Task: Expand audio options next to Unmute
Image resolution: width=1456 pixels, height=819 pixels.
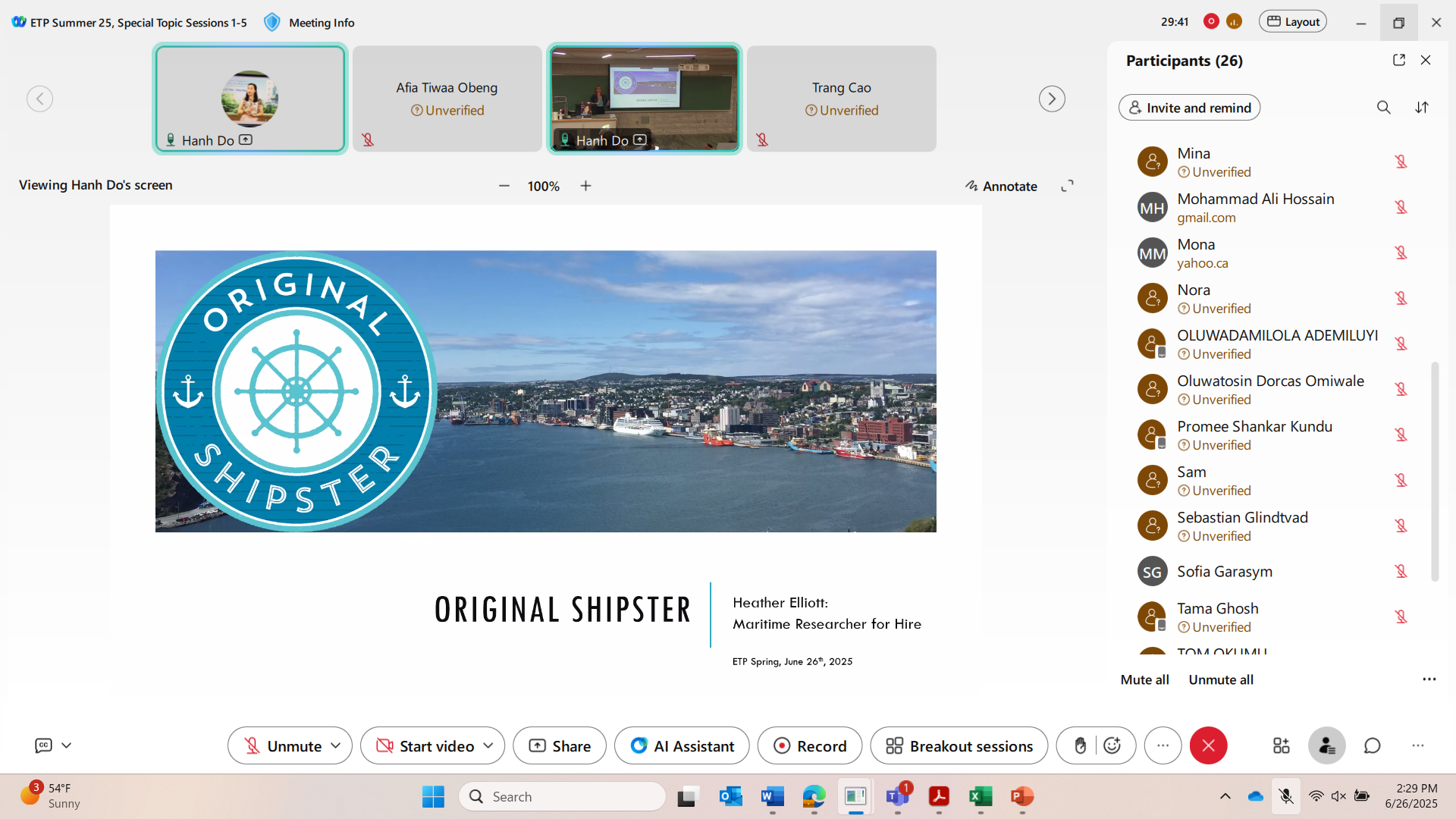Action: (336, 745)
